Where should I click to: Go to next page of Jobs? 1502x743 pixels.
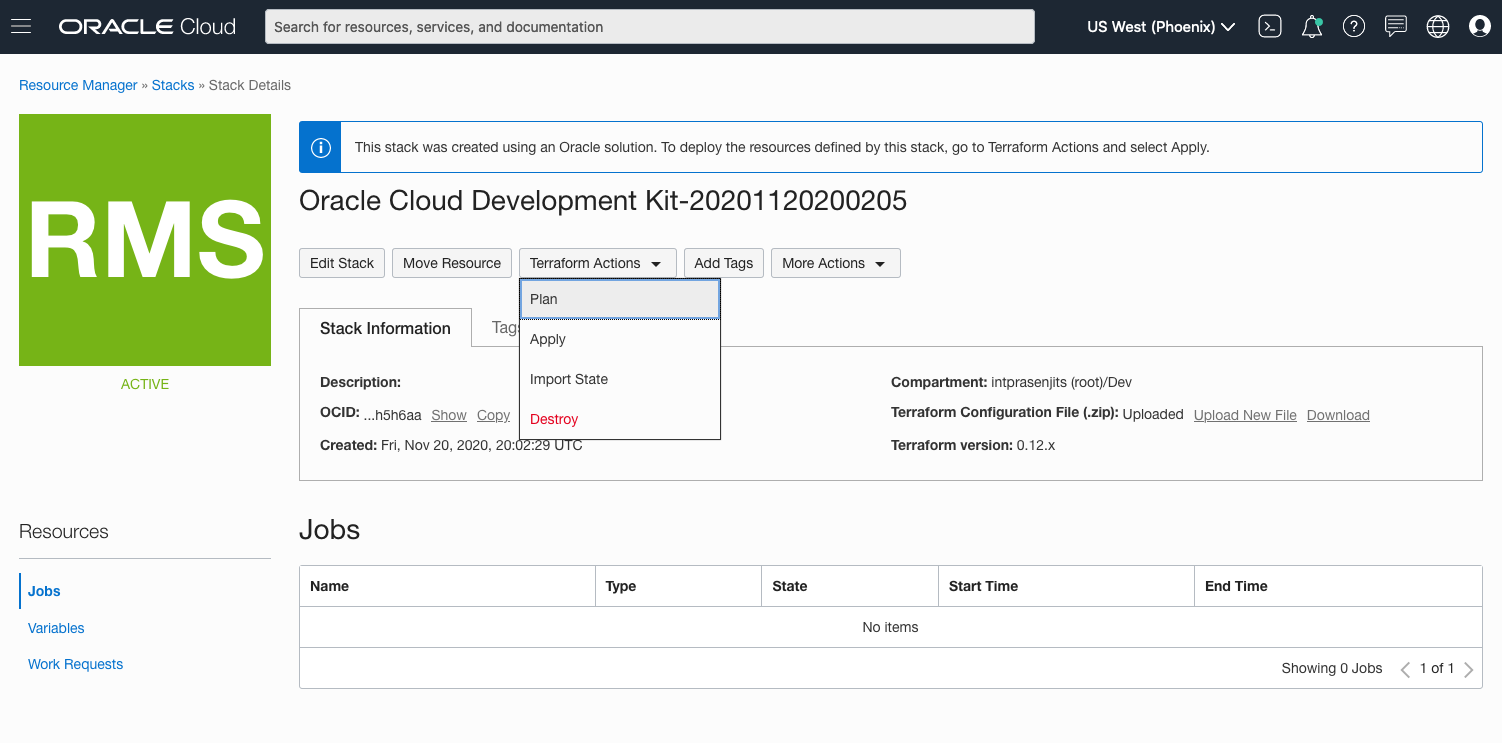pyautogui.click(x=1468, y=669)
